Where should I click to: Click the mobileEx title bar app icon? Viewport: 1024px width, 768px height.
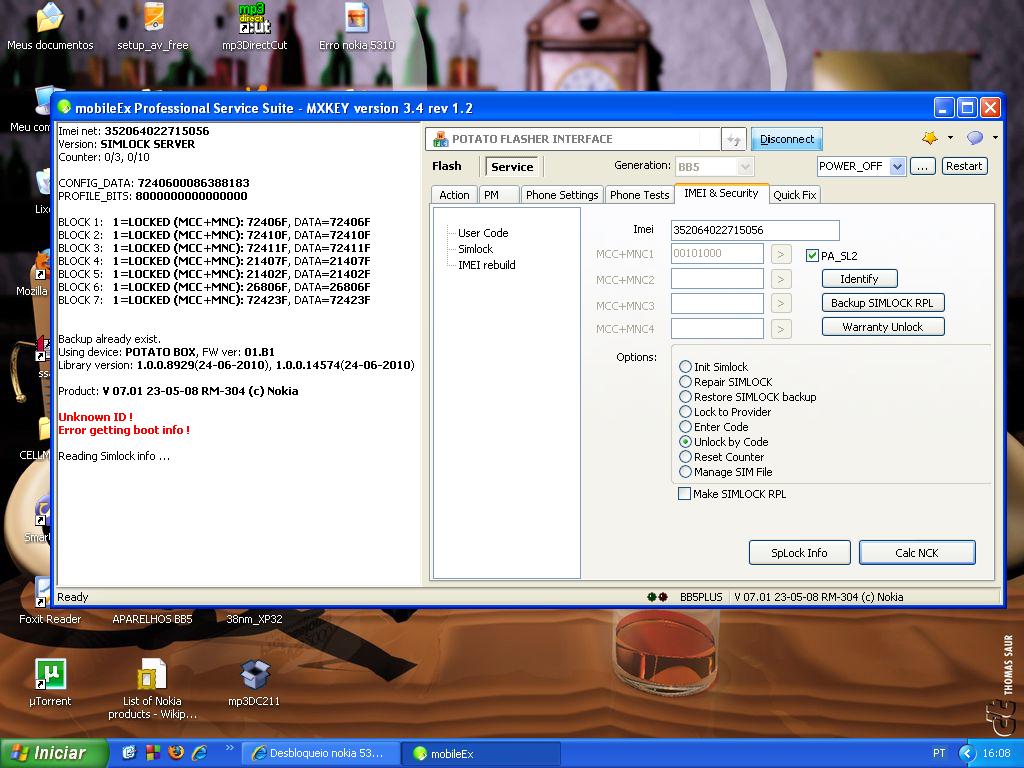click(64, 107)
